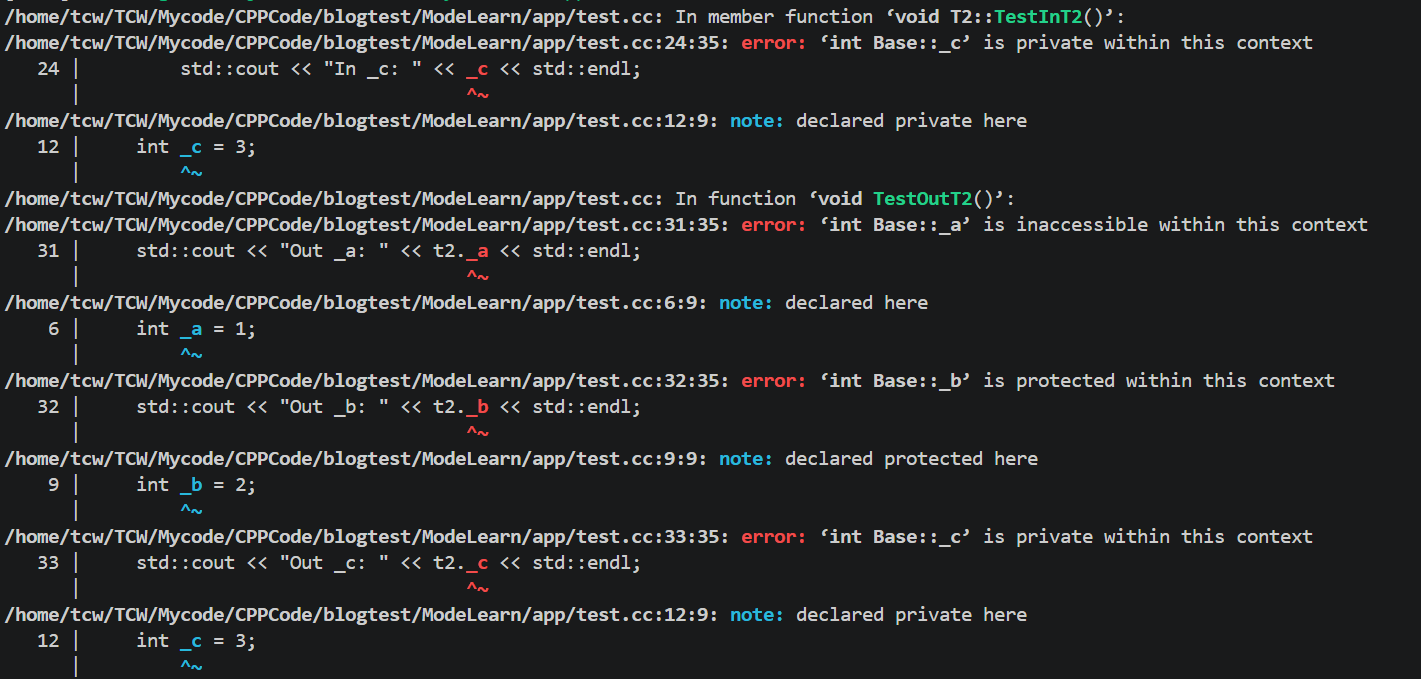Click line number 31 in the gutter
The image size is (1421, 679).
48,251
